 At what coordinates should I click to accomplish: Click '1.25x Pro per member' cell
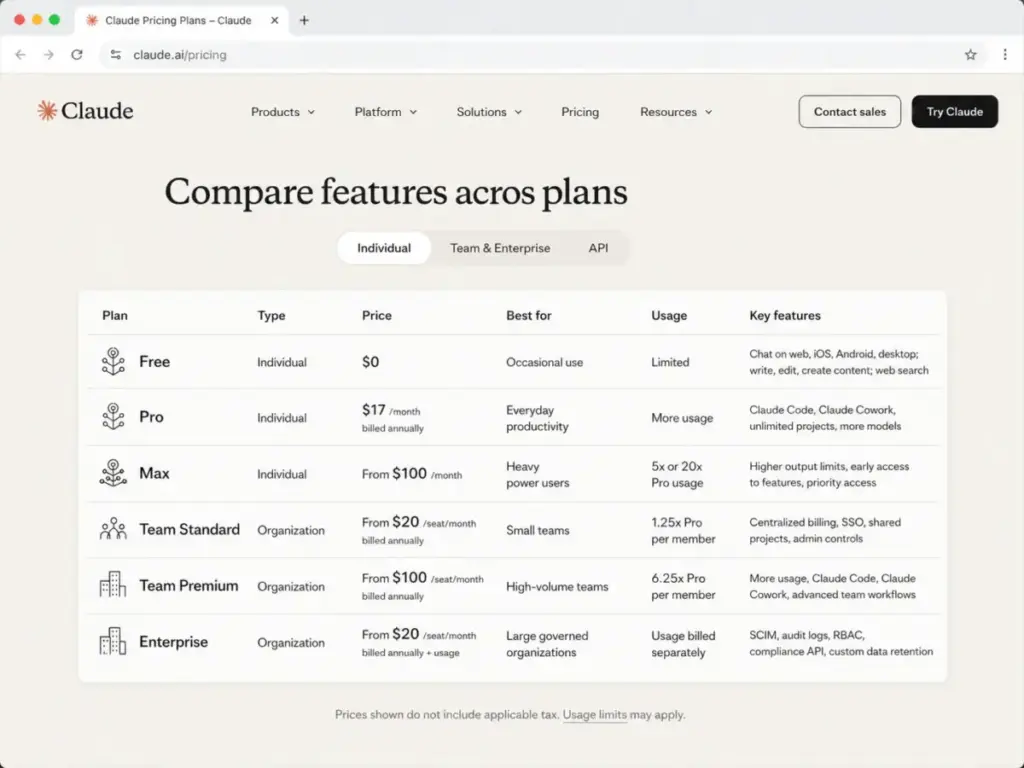point(683,530)
